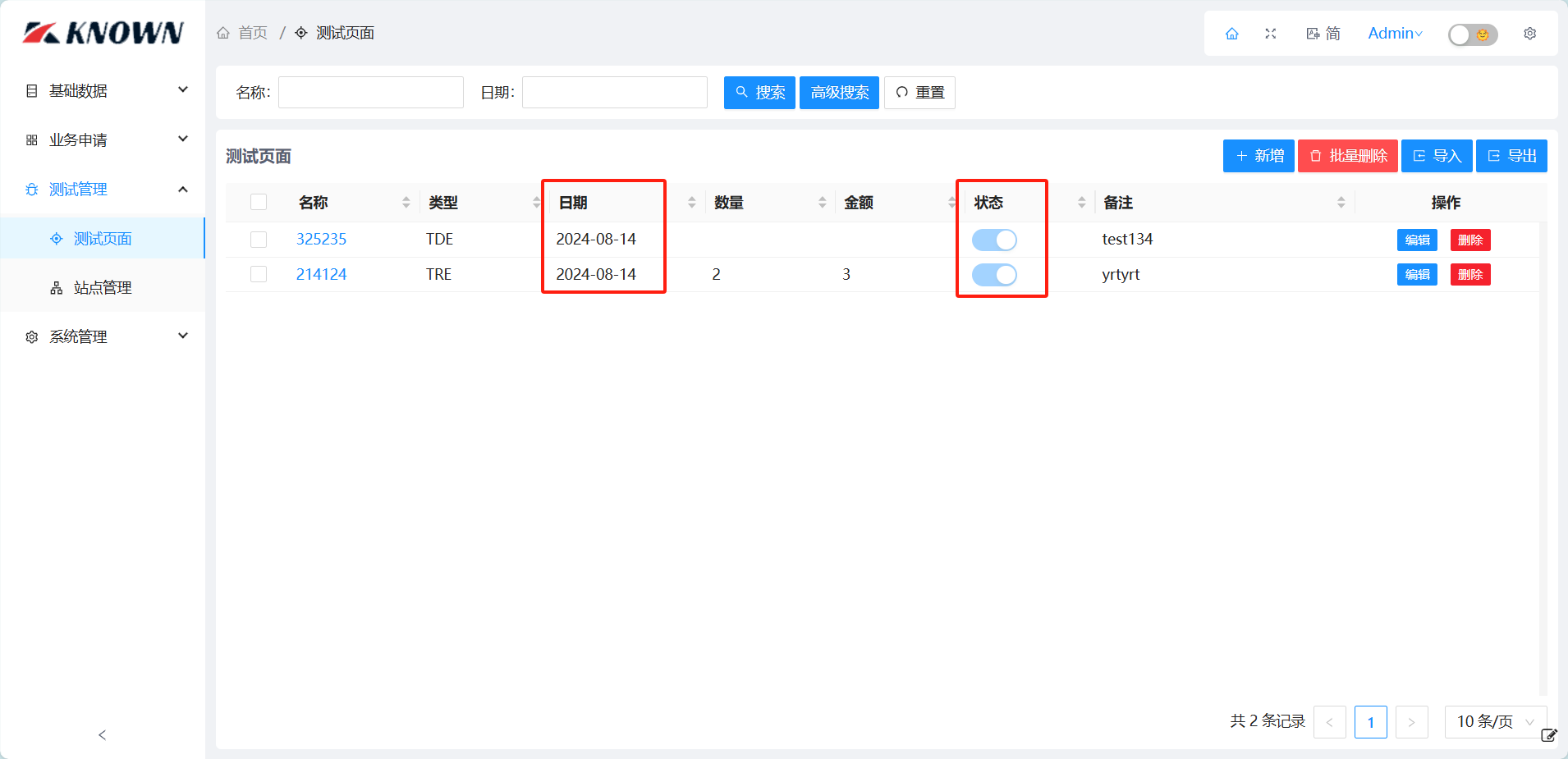Focus the 名称 search input
Screen dimensions: 1568x759
[x=371, y=92]
